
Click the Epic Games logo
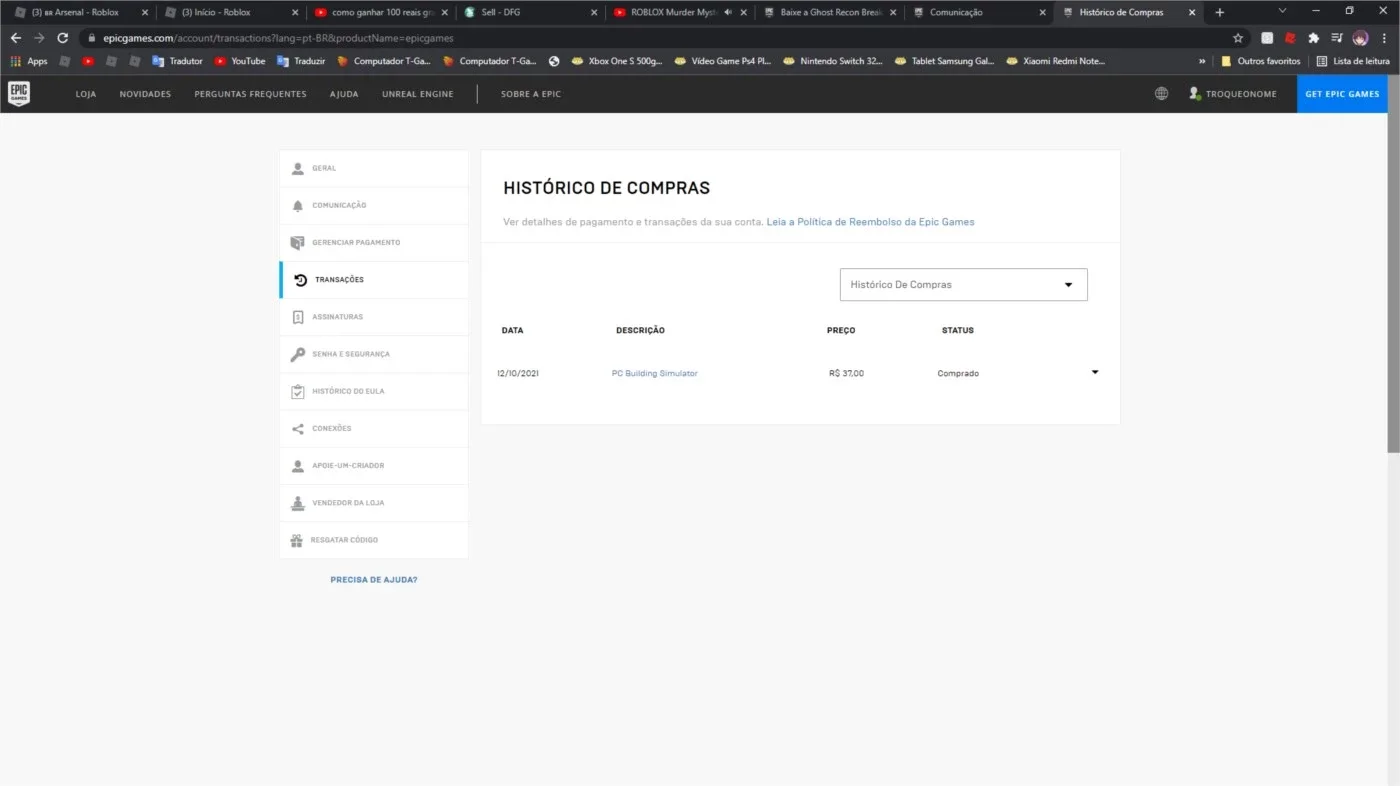pyautogui.click(x=18, y=94)
